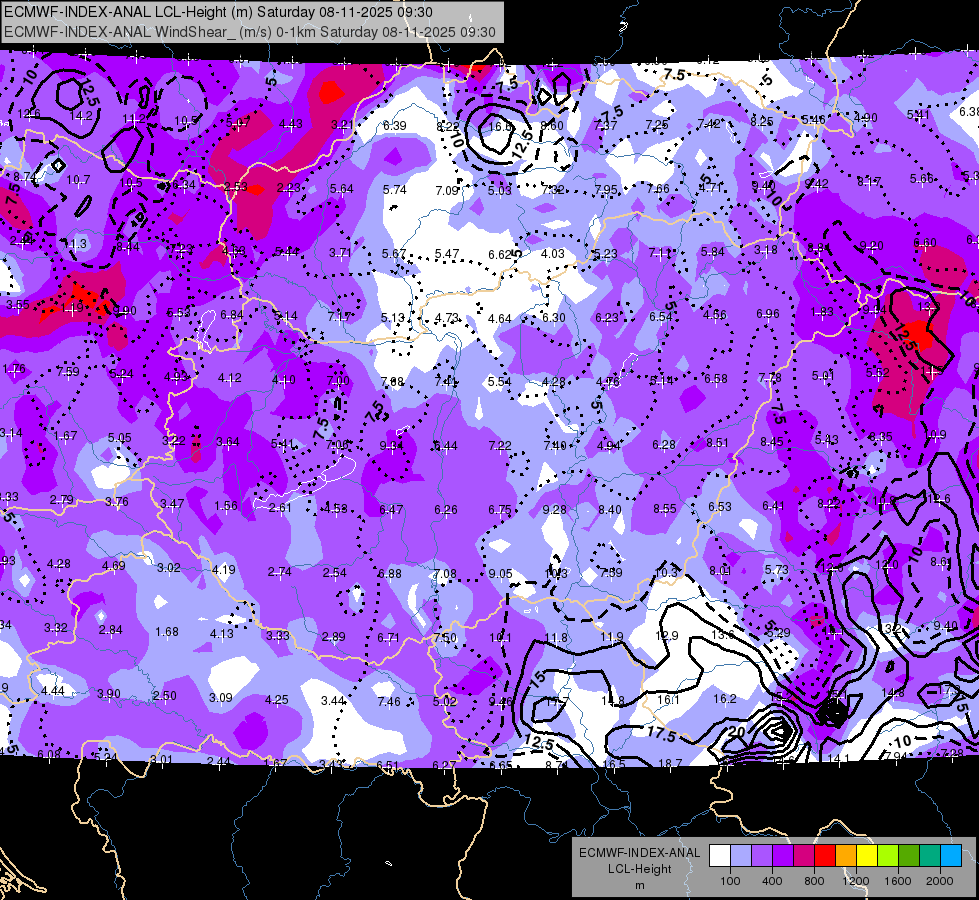Screen dimensions: 979x900
Task: Click the '7.95' wind shear value
Action: tap(606, 190)
